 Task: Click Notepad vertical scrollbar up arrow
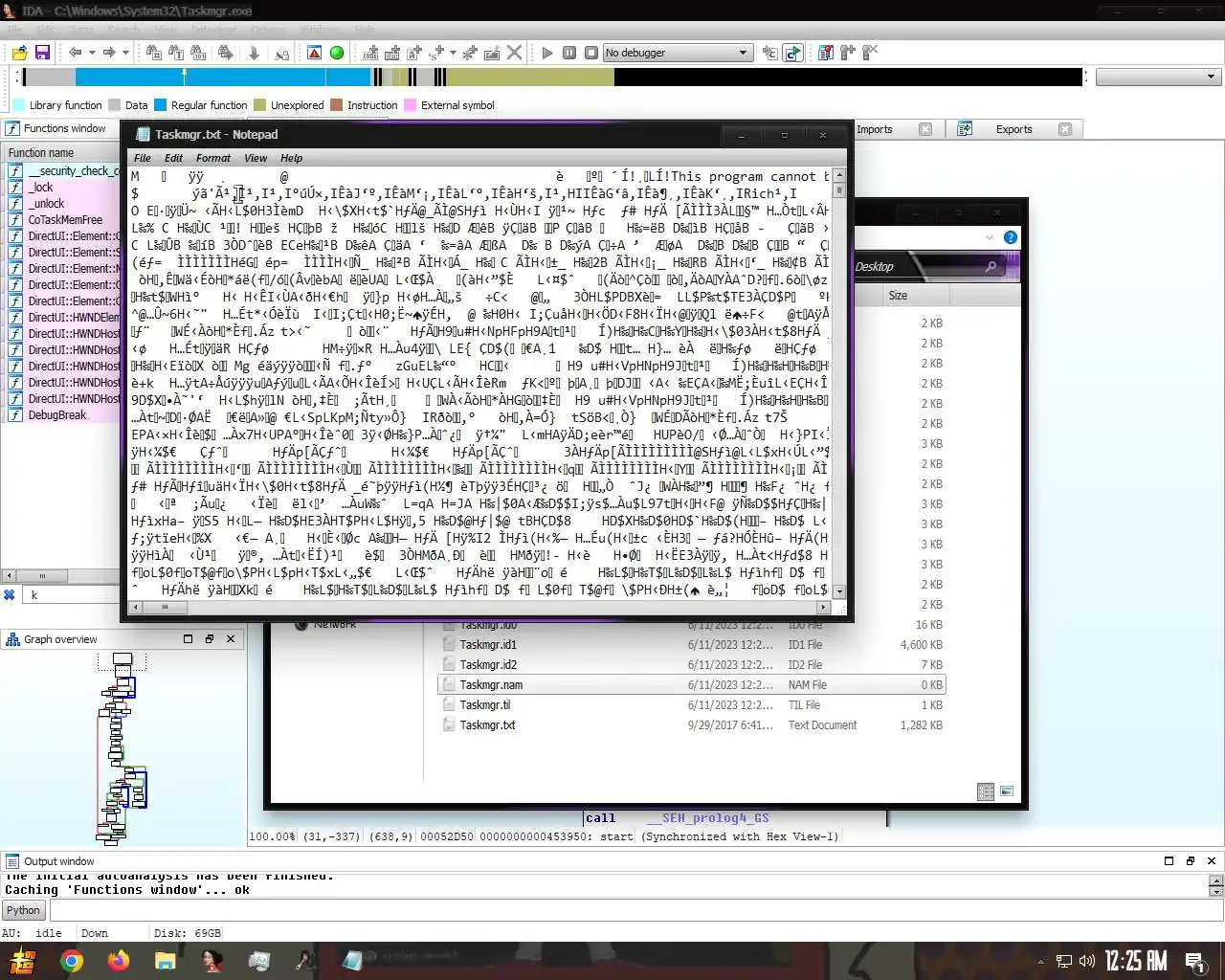(839, 175)
